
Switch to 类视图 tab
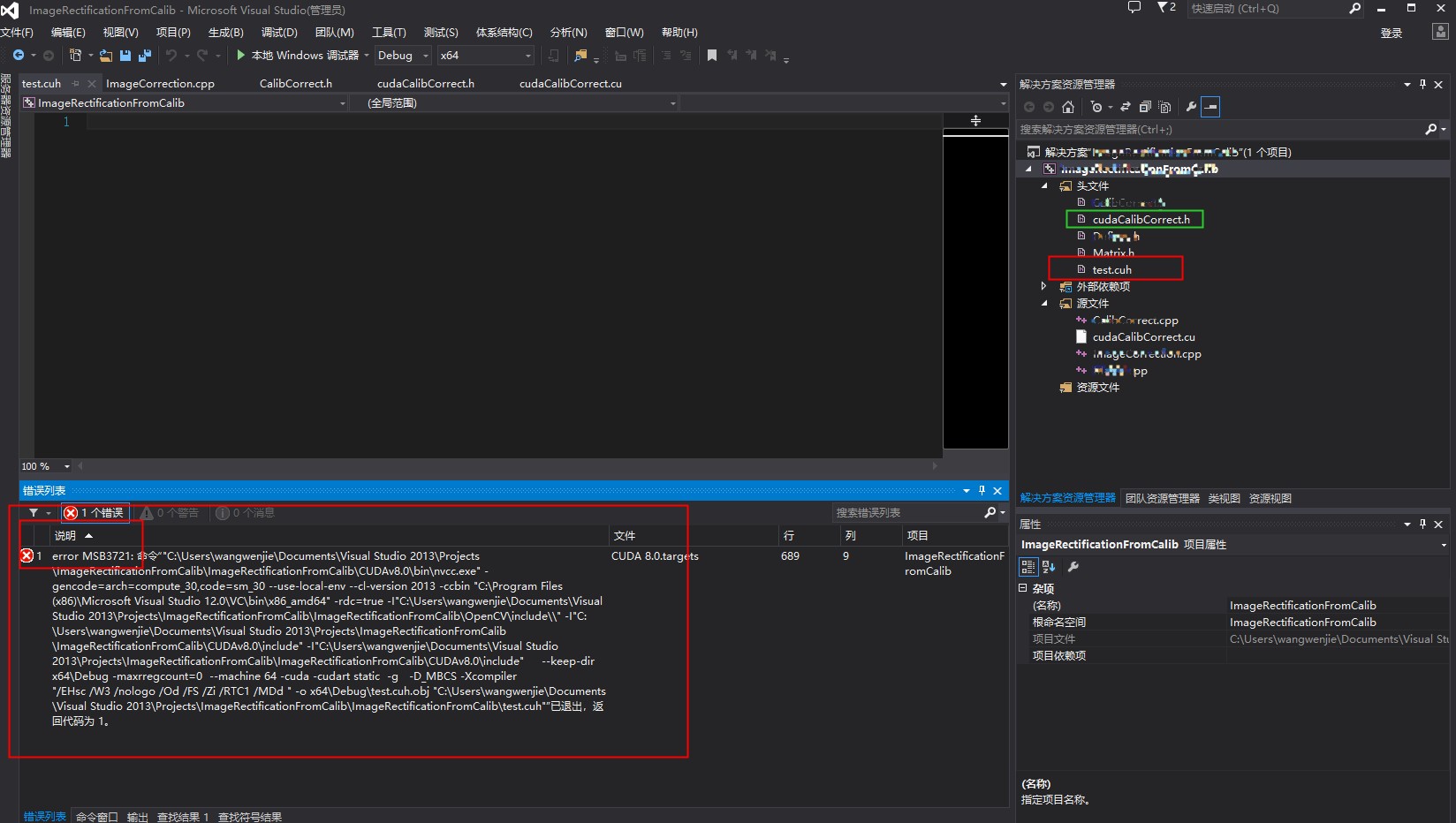pos(1224,498)
